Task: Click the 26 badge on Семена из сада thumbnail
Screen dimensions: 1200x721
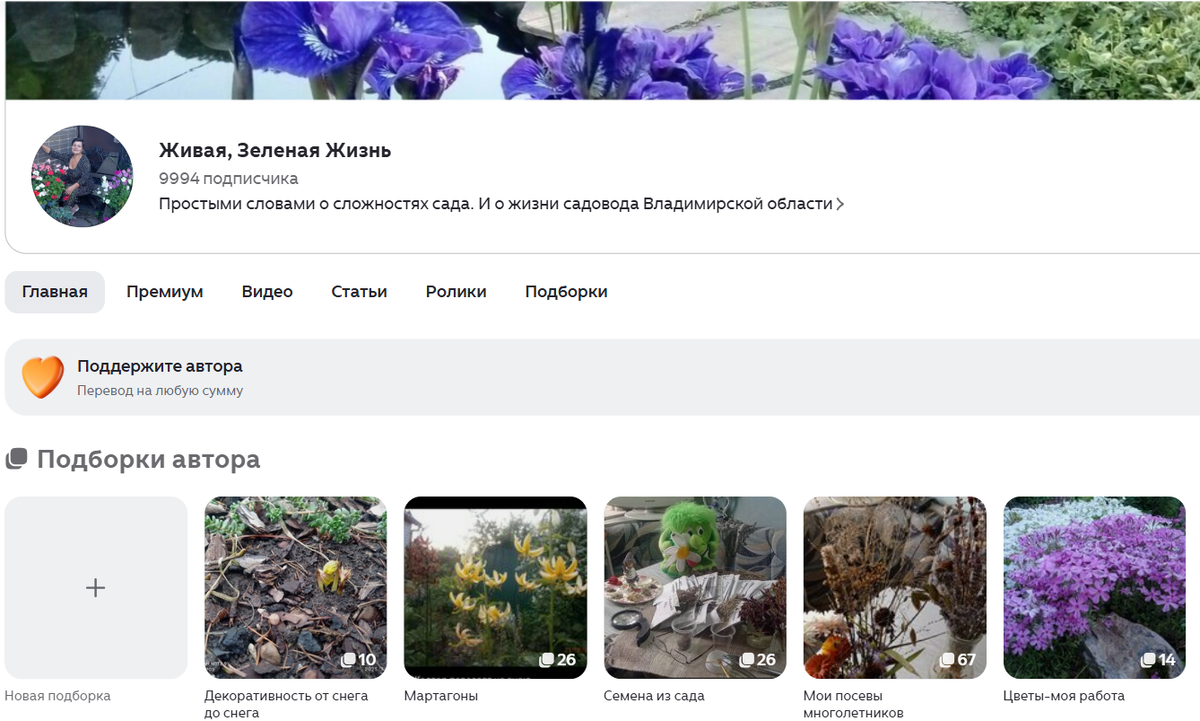Action: [x=758, y=660]
